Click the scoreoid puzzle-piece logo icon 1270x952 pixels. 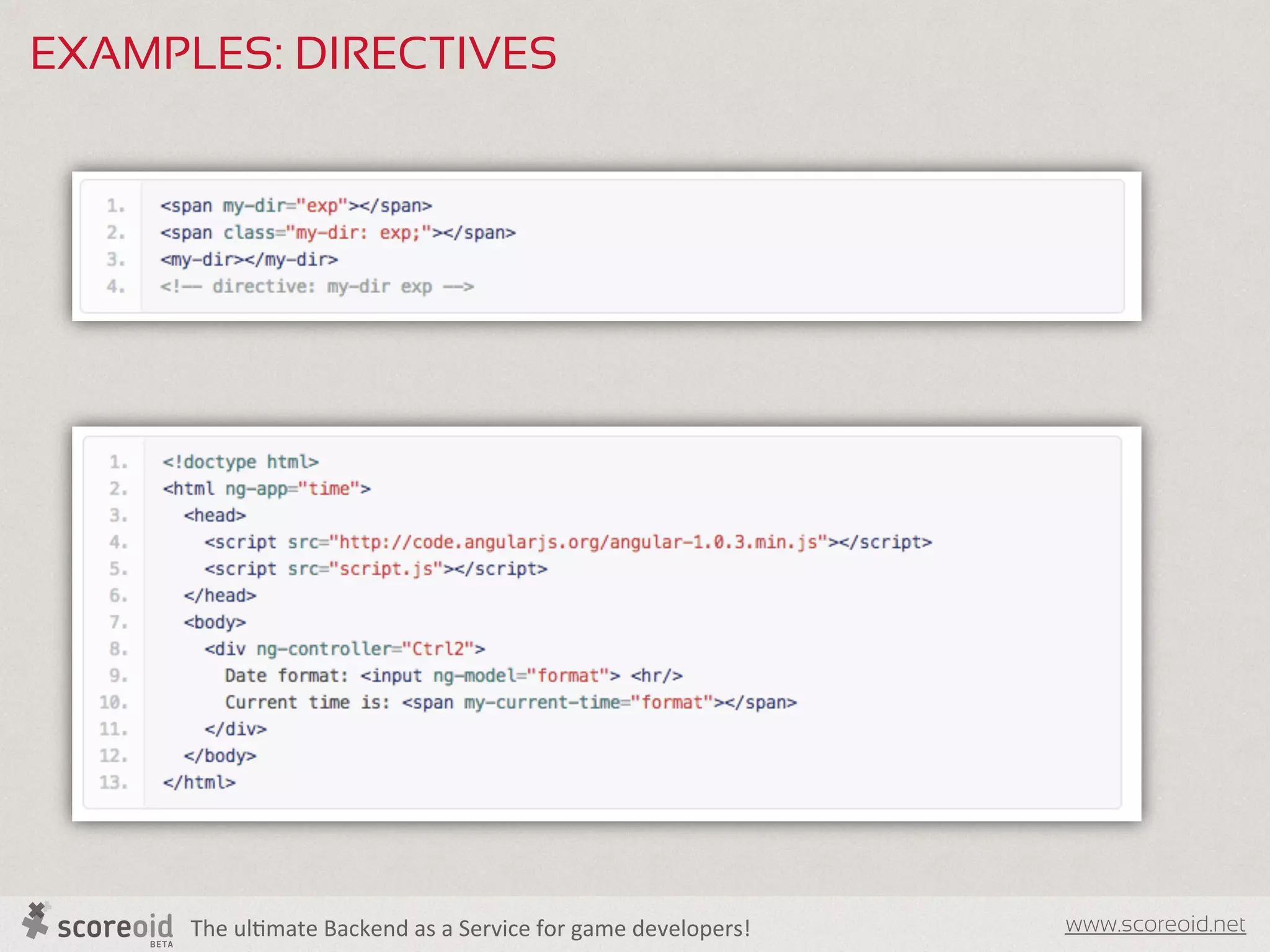coord(36,920)
